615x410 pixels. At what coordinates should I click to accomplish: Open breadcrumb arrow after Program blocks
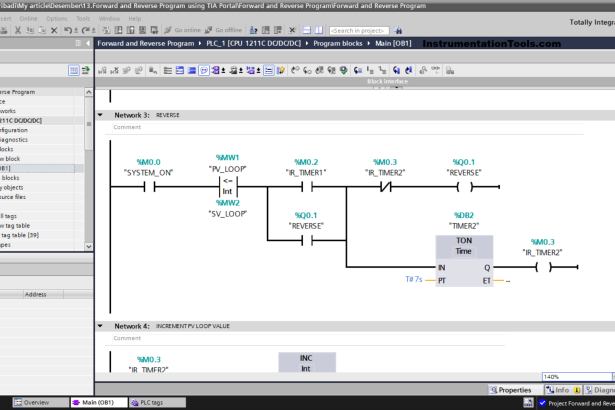pyautogui.click(x=369, y=43)
